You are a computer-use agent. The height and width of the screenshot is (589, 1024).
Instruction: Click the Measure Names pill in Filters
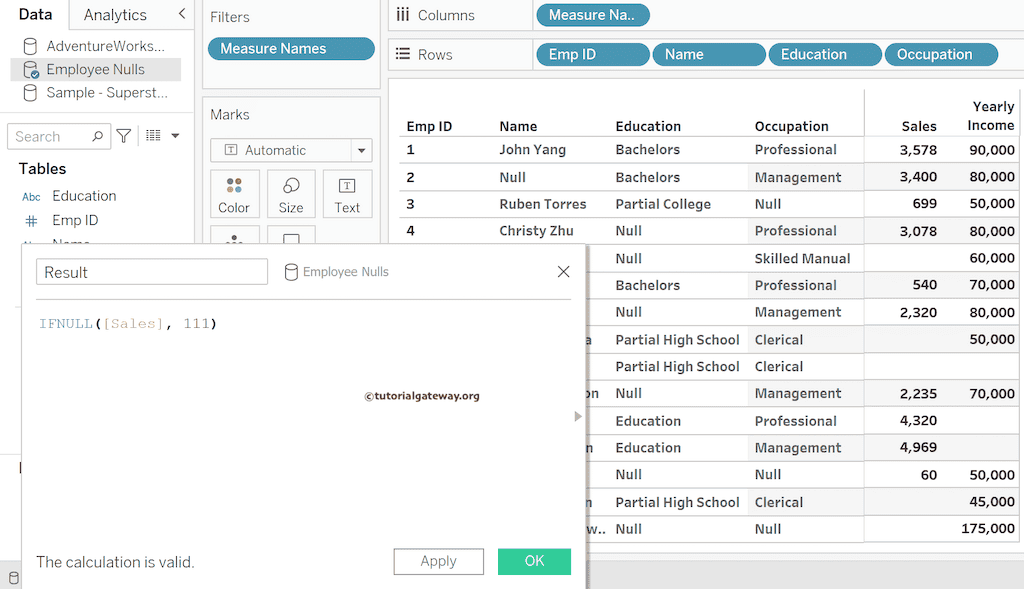291,49
